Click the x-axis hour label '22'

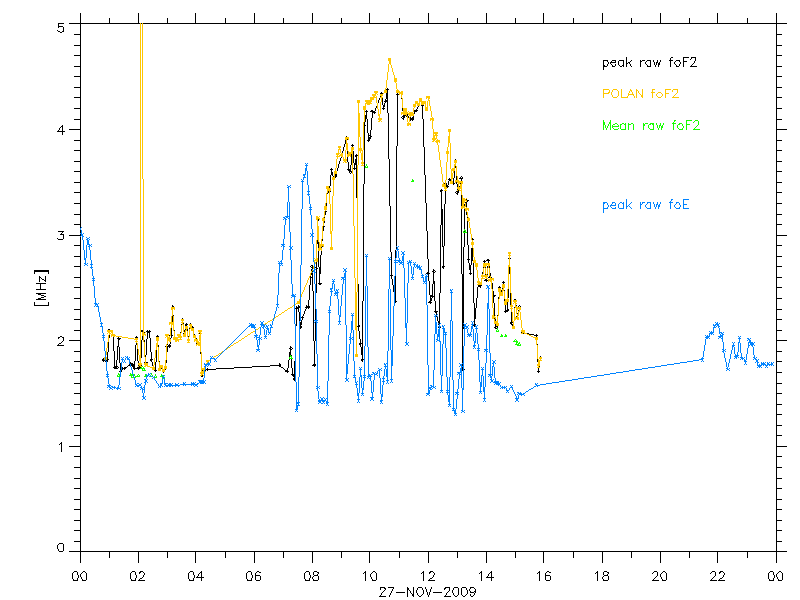(717, 577)
